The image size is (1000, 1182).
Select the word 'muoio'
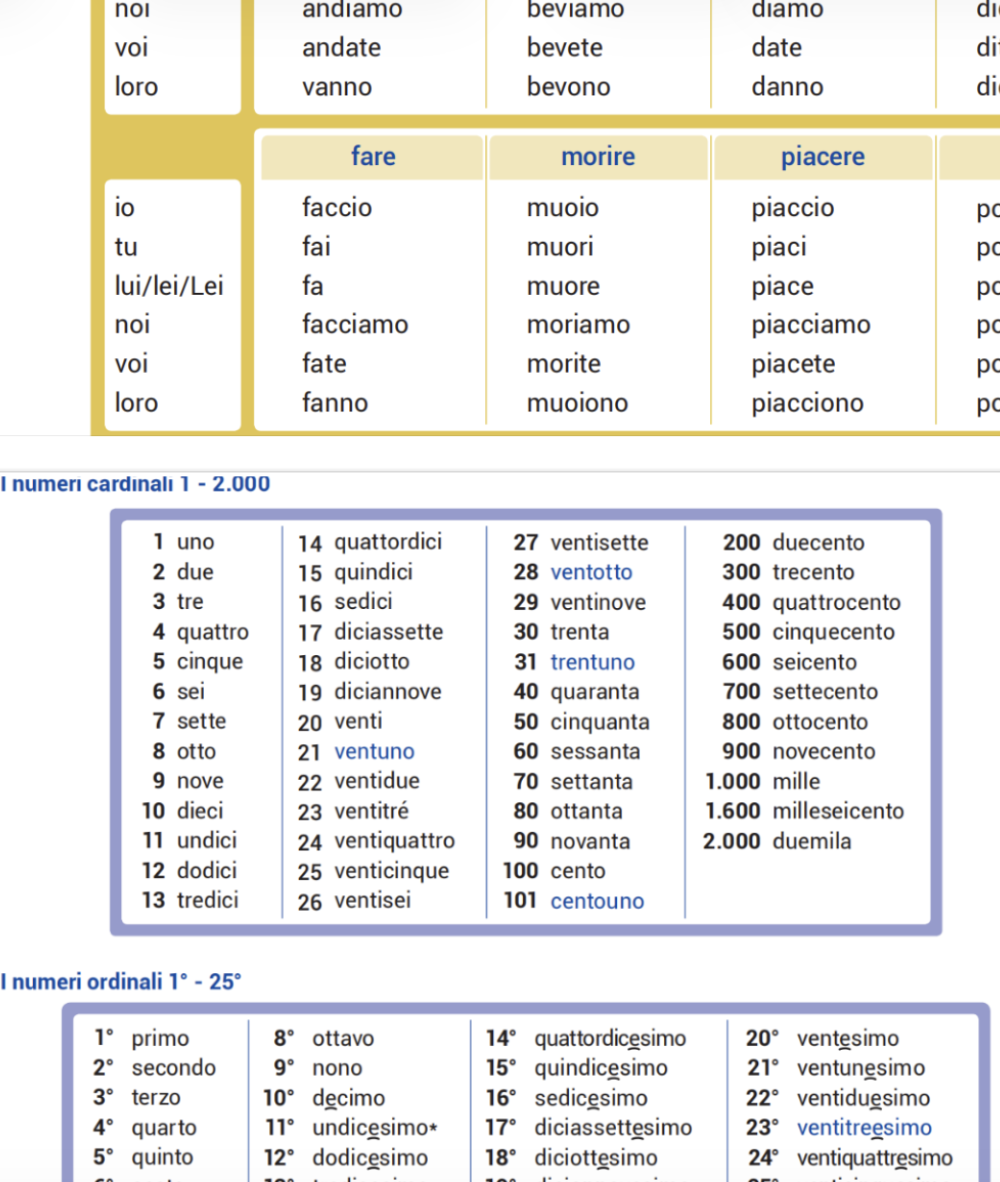tap(562, 207)
